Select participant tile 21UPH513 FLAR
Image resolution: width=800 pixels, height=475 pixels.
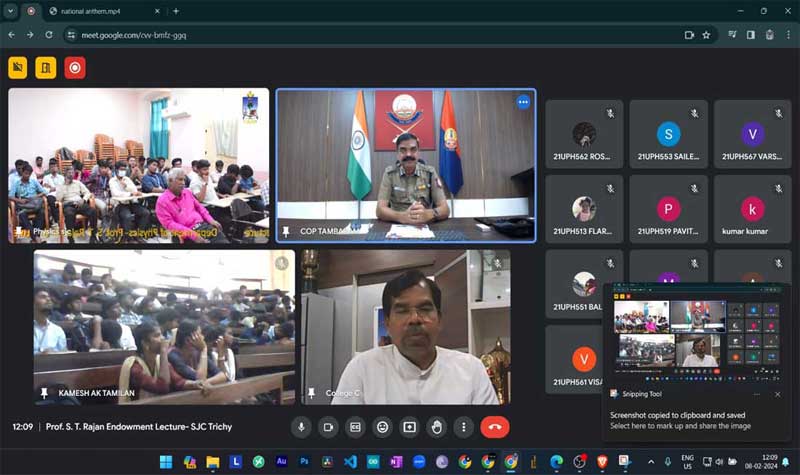pos(584,209)
